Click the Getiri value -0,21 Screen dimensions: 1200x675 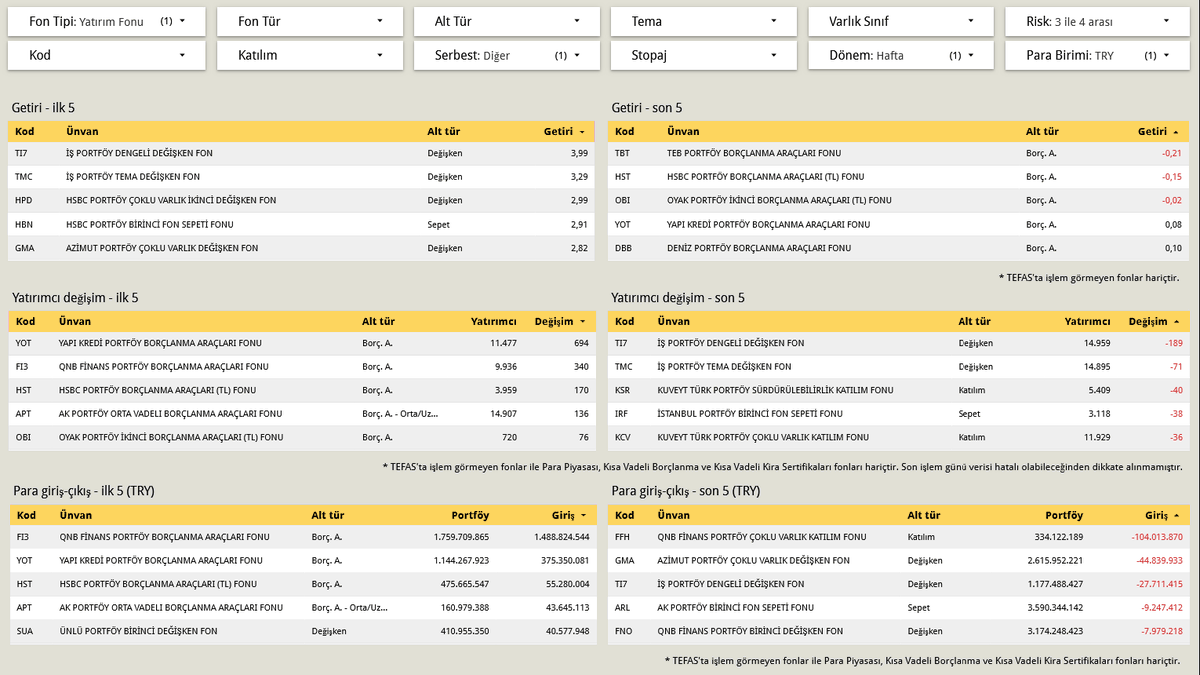click(x=1172, y=153)
